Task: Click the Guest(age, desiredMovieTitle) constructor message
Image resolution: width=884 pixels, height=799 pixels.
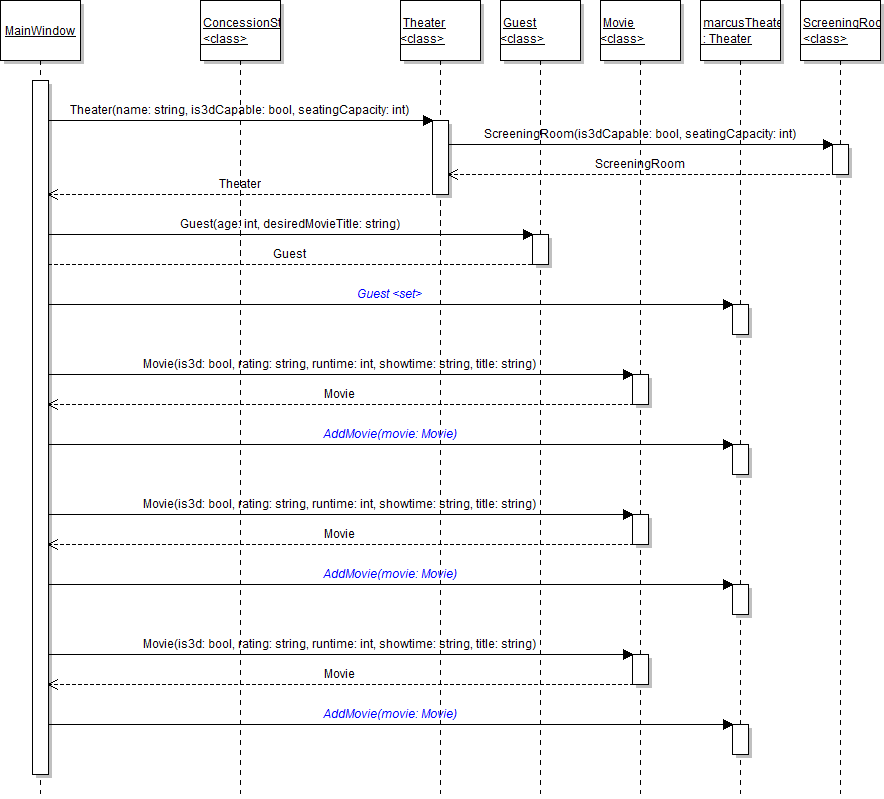Action: tap(290, 224)
